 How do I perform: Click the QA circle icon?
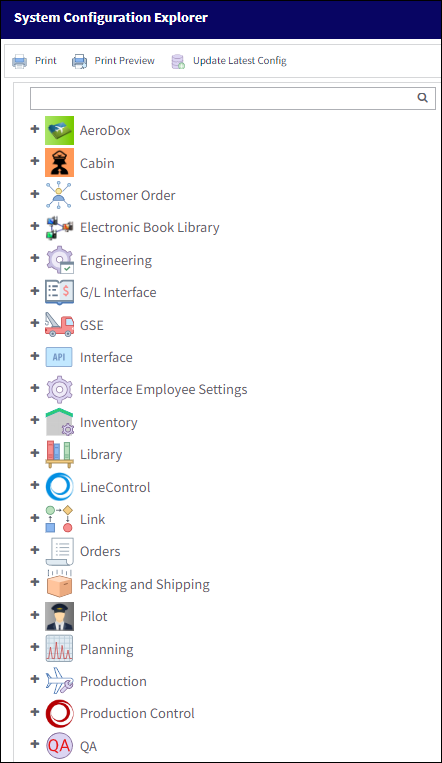[59, 745]
